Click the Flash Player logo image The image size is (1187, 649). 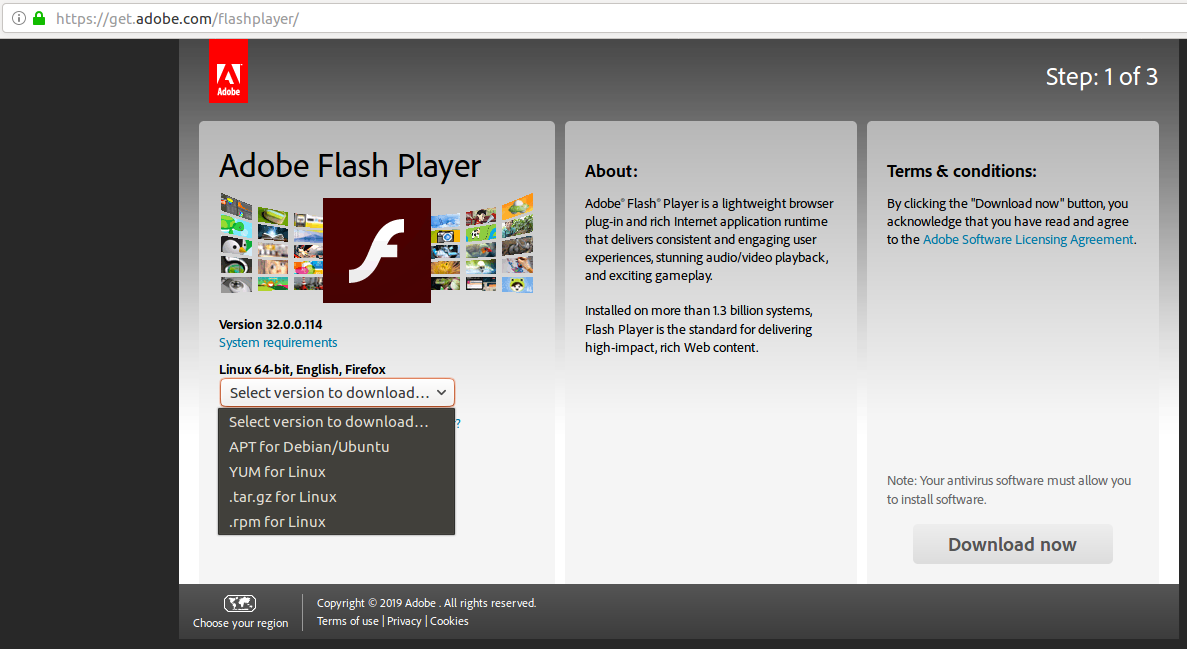click(376, 251)
